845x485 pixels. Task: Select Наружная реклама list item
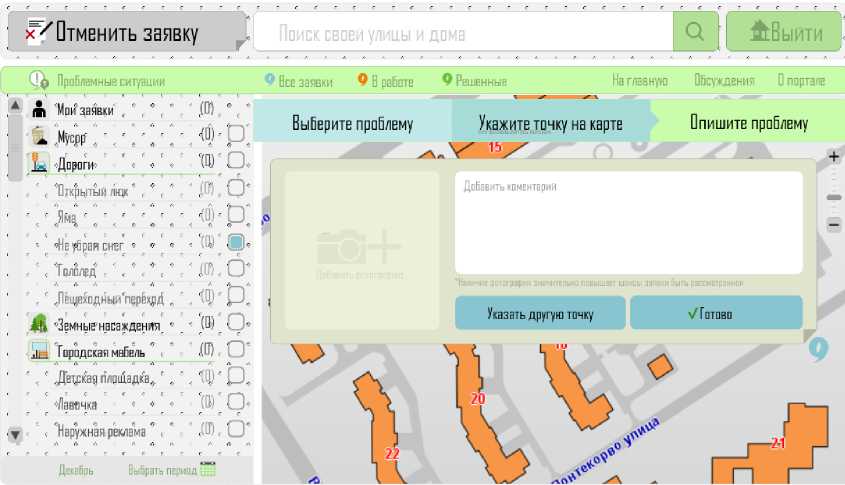pos(101,431)
